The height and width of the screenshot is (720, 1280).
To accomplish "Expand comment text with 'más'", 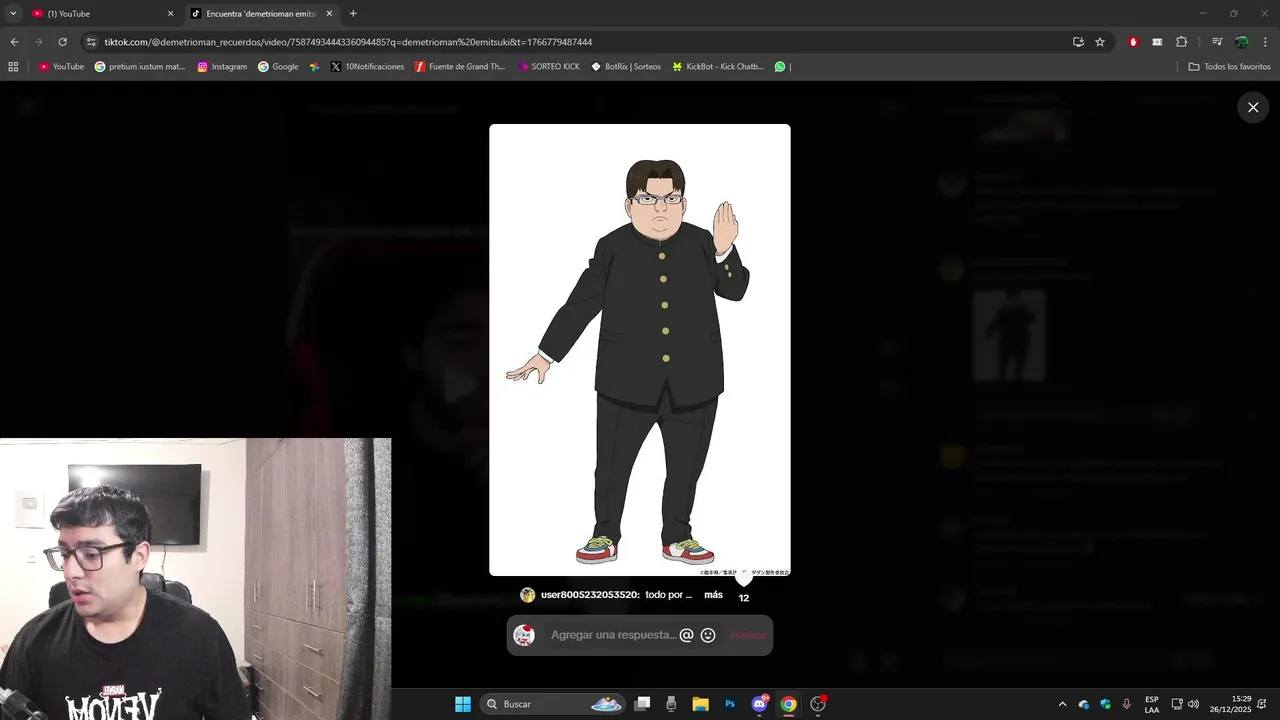I will click(x=713, y=595).
